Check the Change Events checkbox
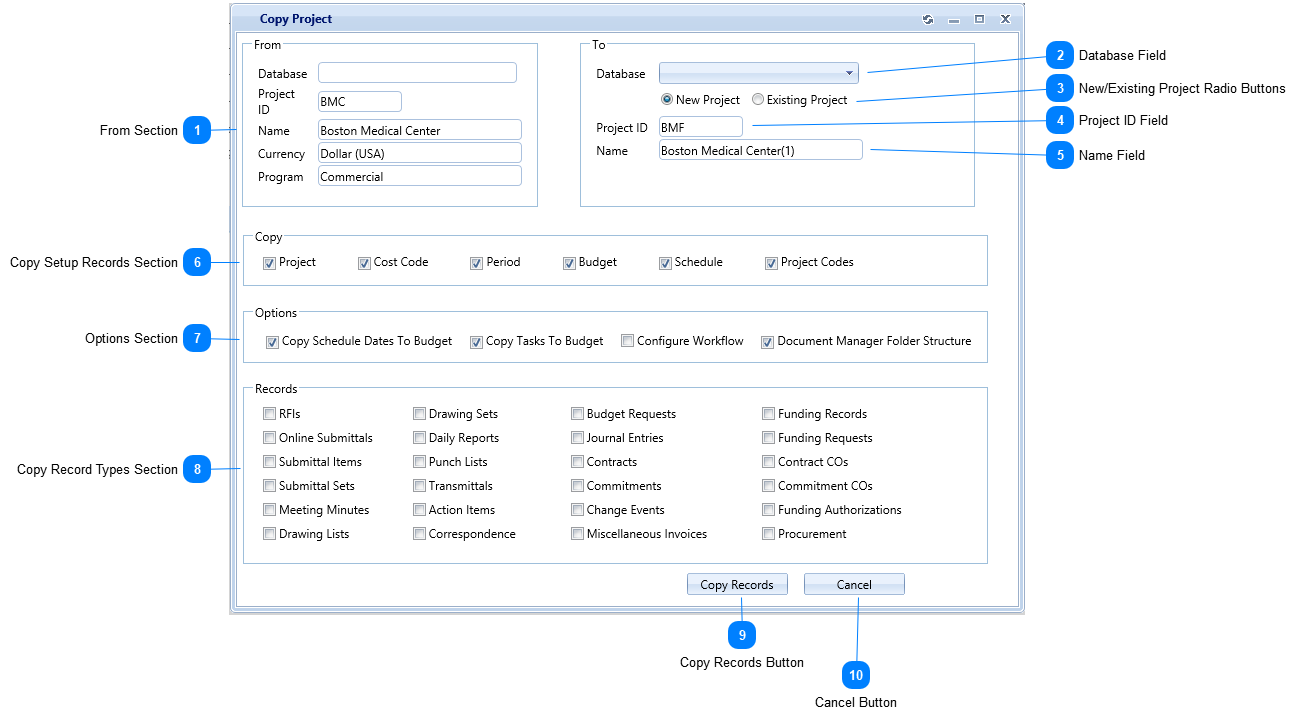 (x=578, y=510)
